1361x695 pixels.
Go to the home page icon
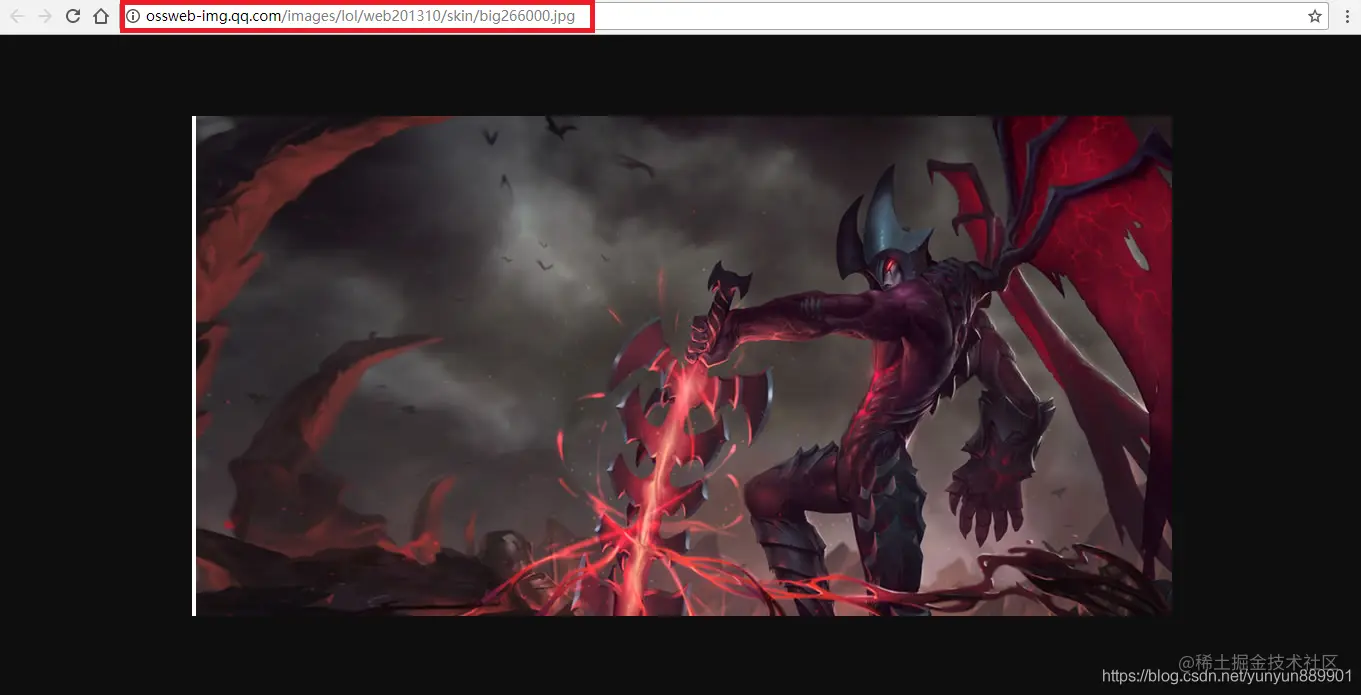tap(100, 16)
